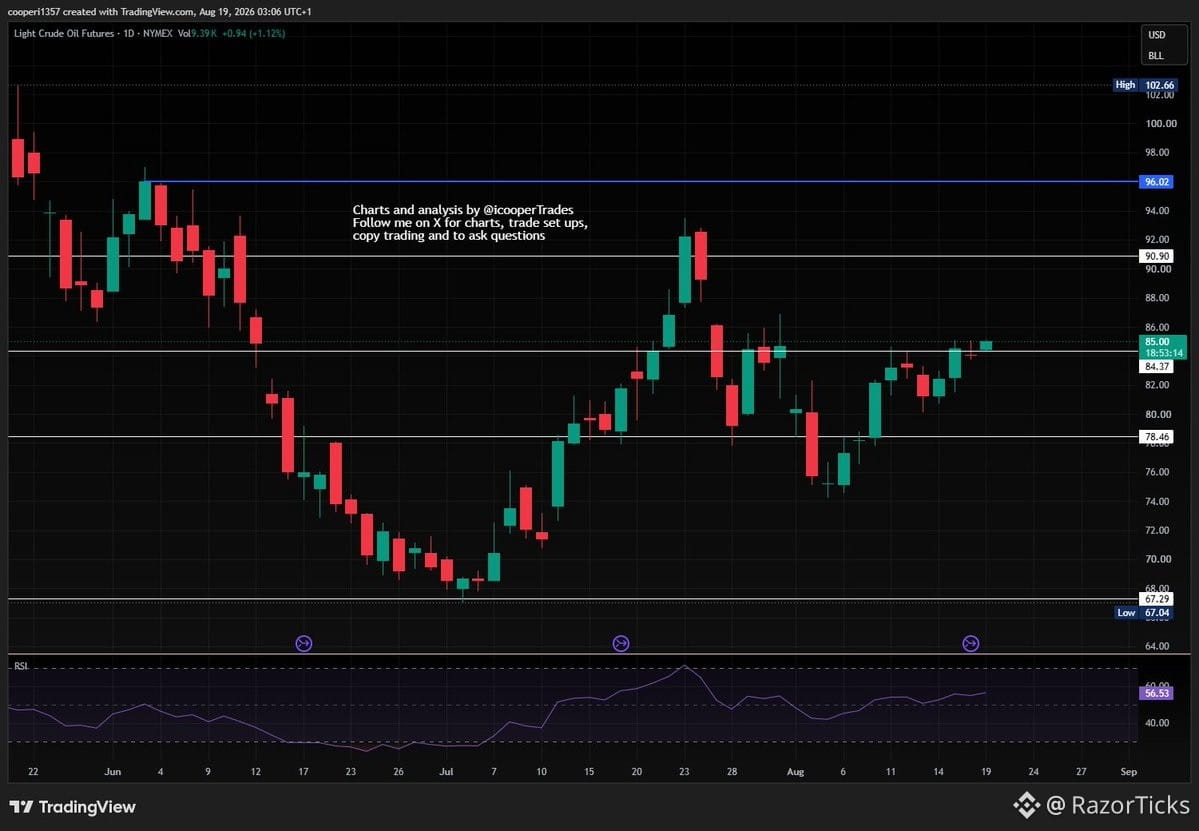Click the 88.00 price axis label

tap(1158, 297)
